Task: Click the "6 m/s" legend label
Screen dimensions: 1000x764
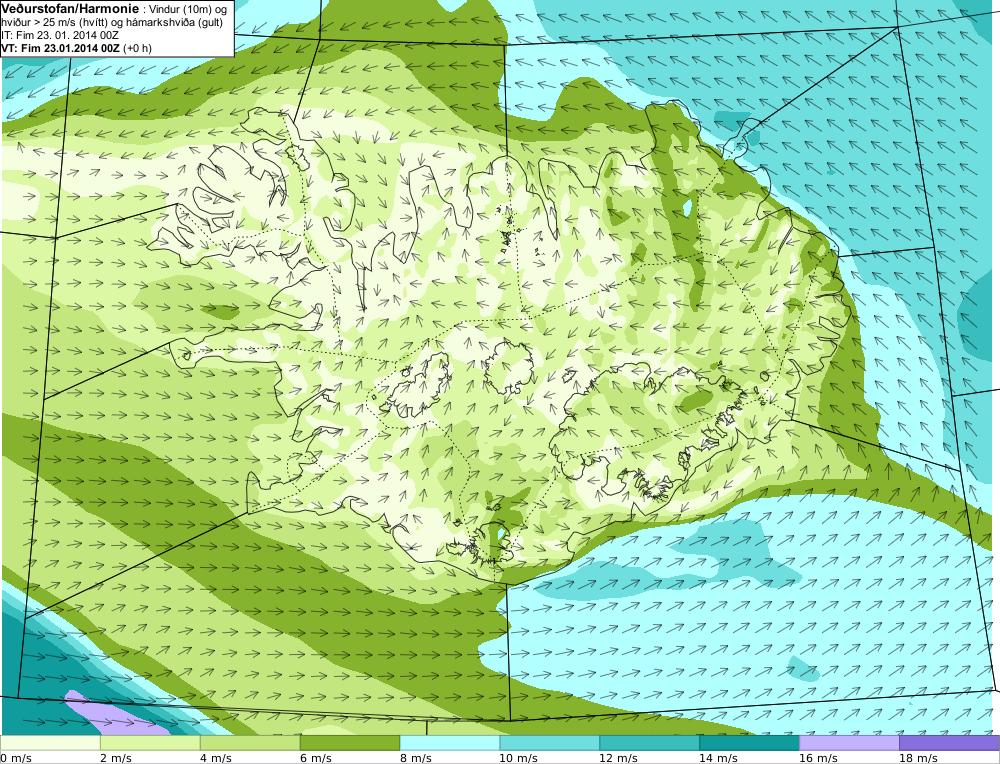Action: [x=316, y=758]
